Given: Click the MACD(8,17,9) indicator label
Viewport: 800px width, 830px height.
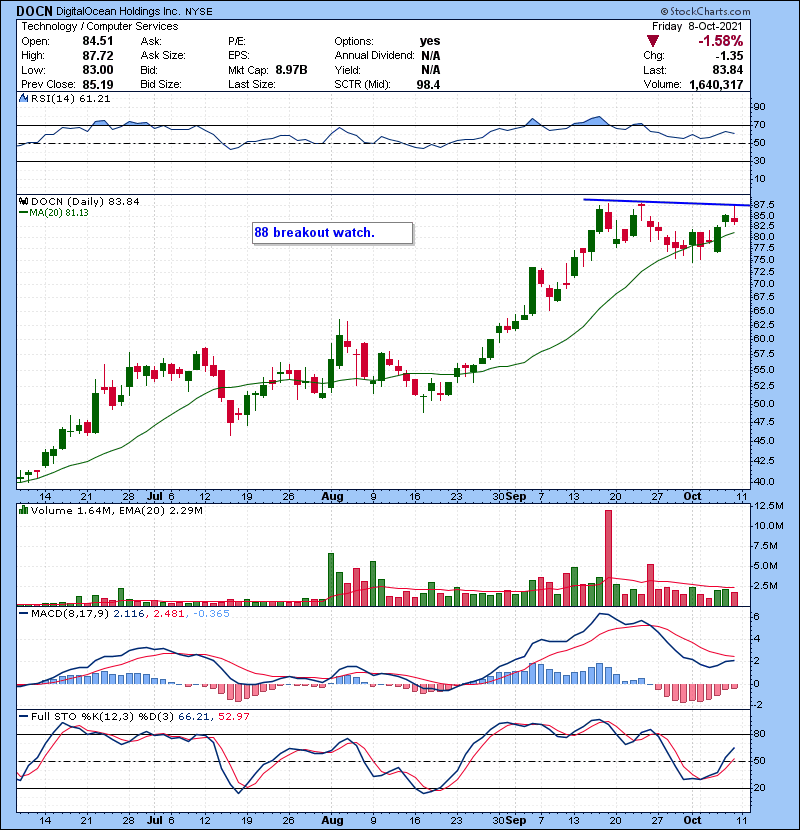Looking at the screenshot, I should [x=70, y=614].
